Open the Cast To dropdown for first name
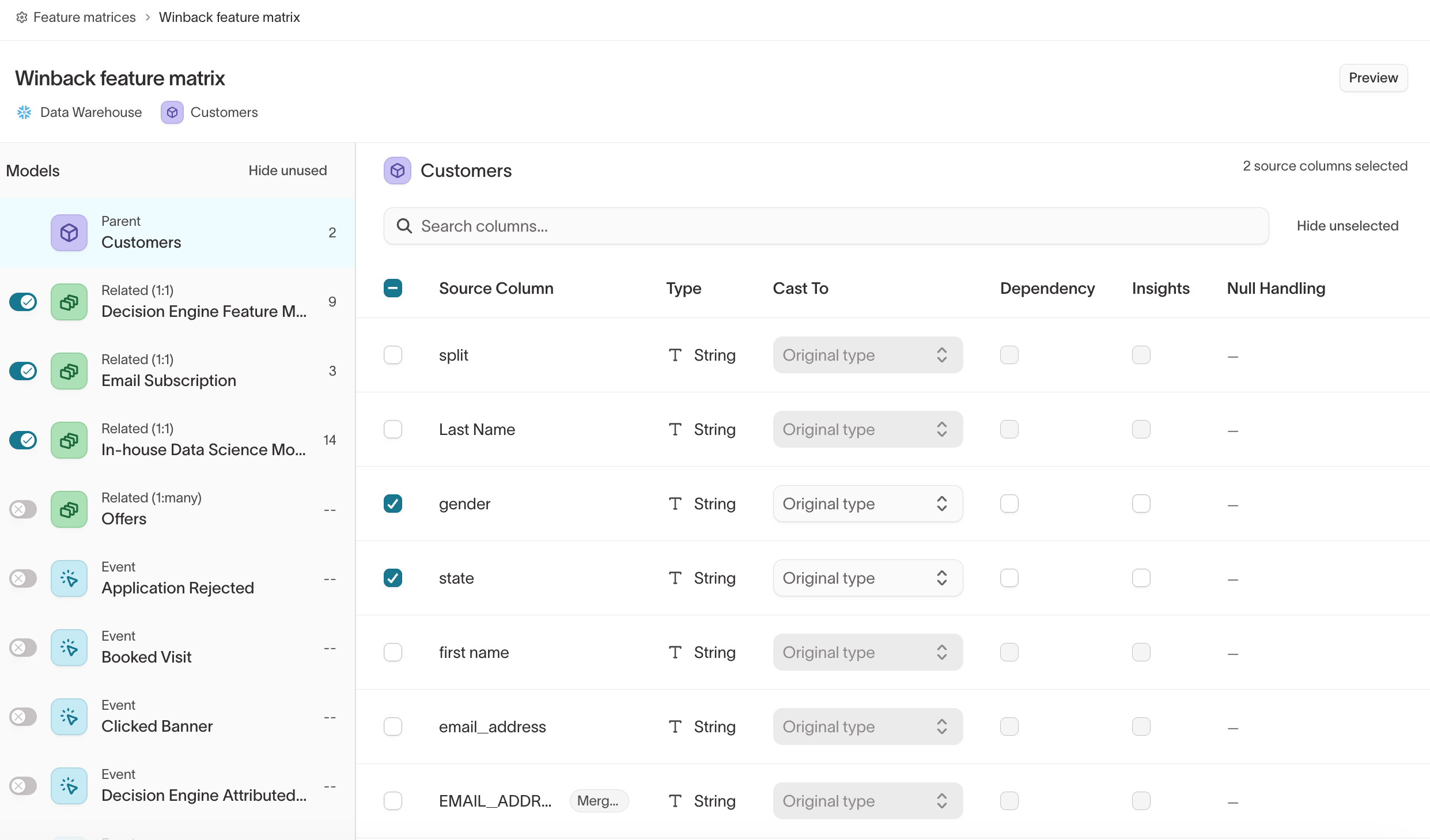Viewport: 1430px width, 840px height. tap(868, 652)
